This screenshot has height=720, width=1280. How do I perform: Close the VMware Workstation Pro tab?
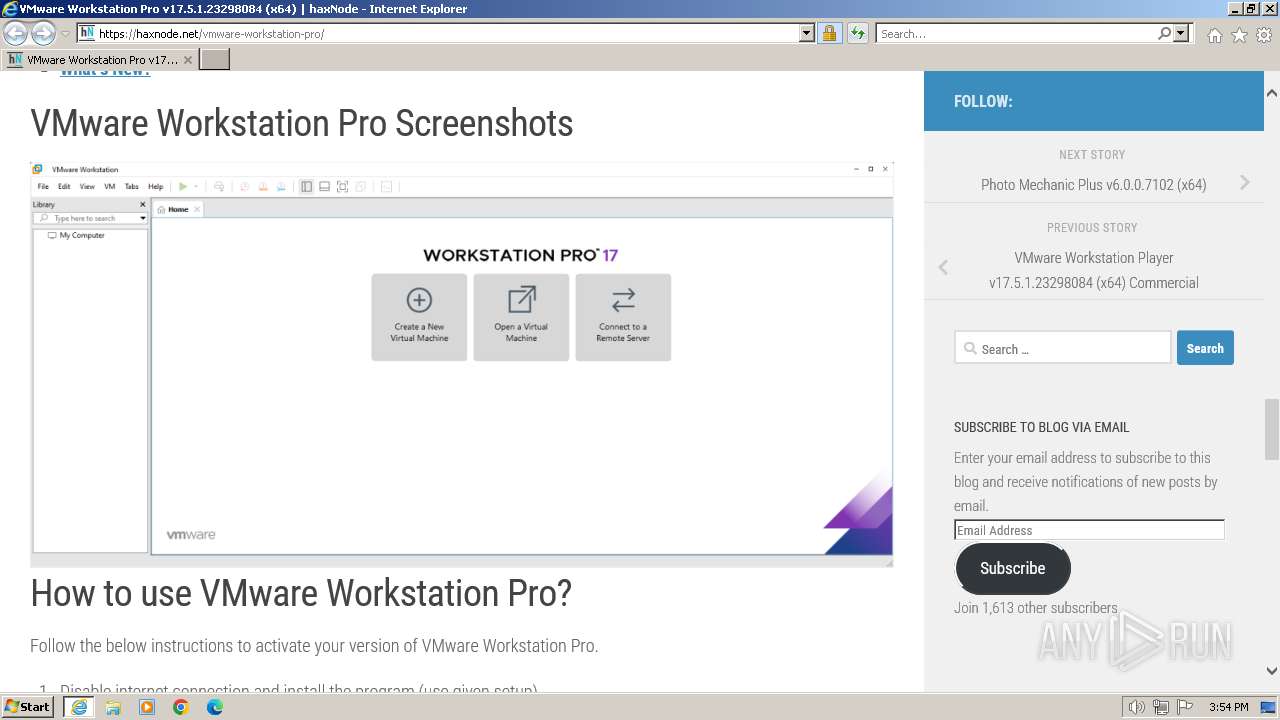pos(188,60)
